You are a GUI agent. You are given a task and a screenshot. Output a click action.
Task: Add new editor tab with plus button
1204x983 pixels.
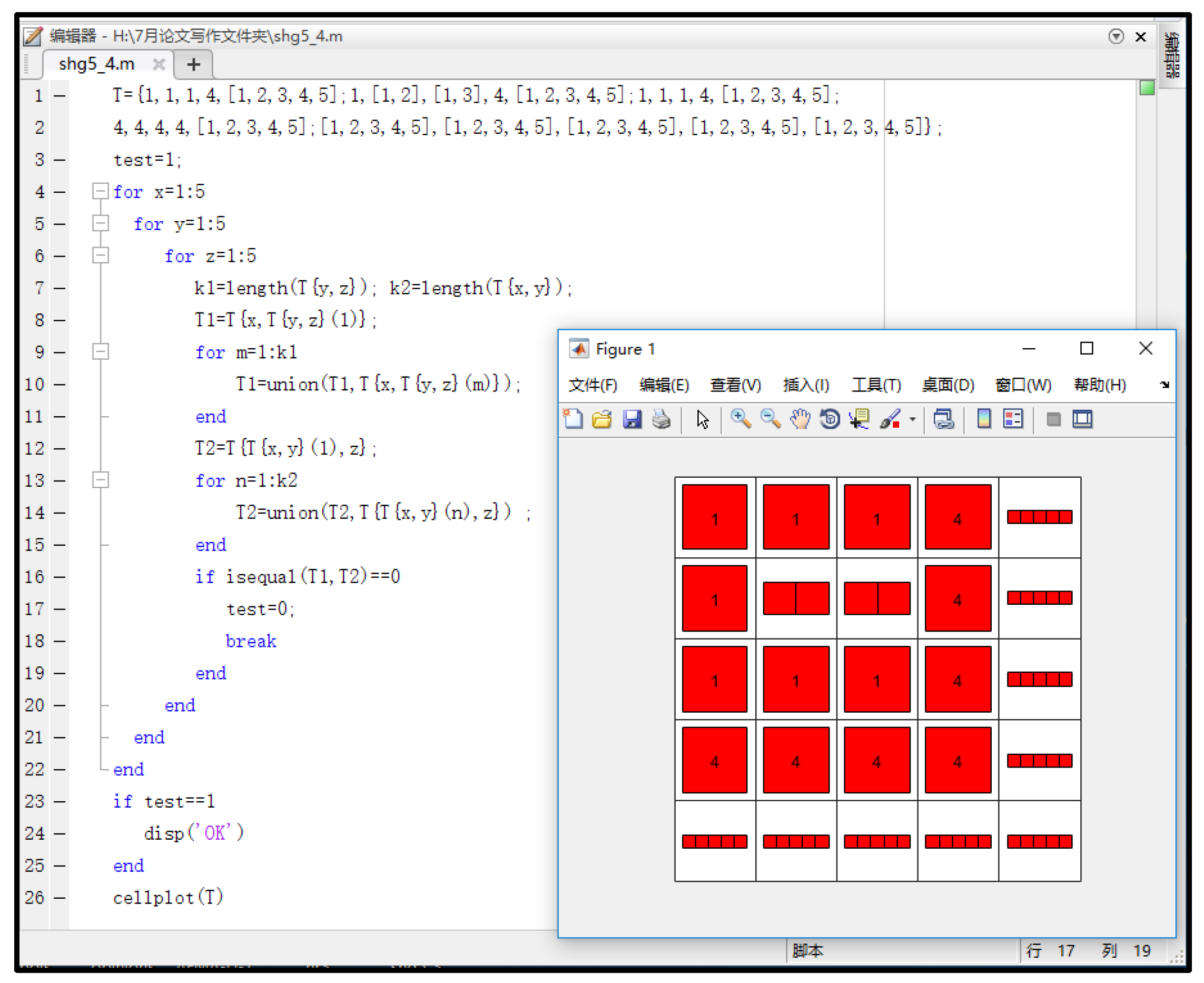pos(194,65)
